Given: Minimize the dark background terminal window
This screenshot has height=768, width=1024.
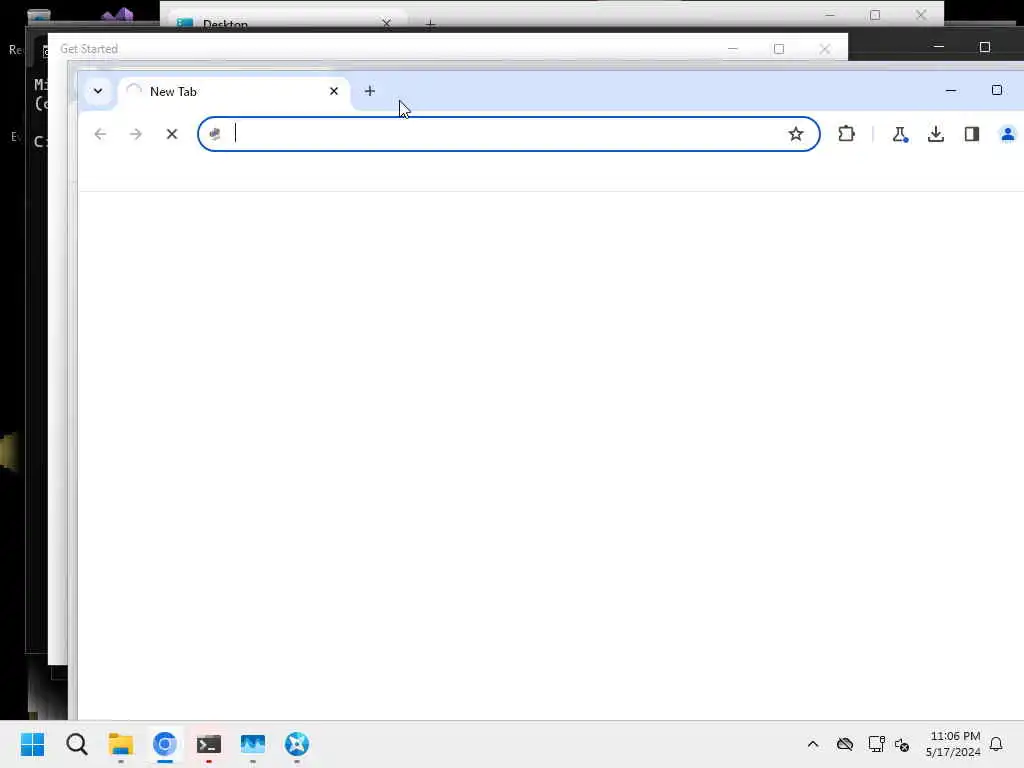Looking at the screenshot, I should point(938,47).
